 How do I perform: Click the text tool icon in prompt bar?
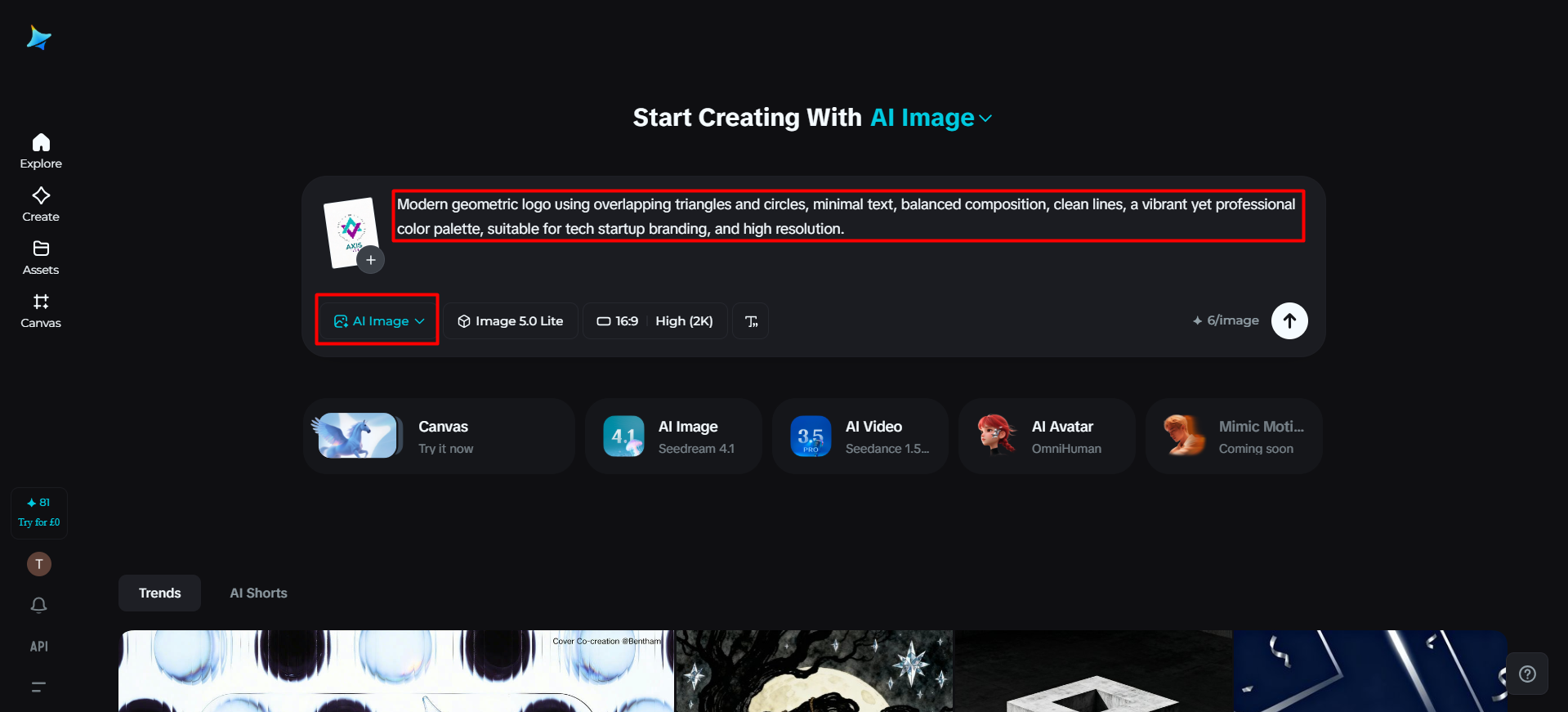click(751, 321)
